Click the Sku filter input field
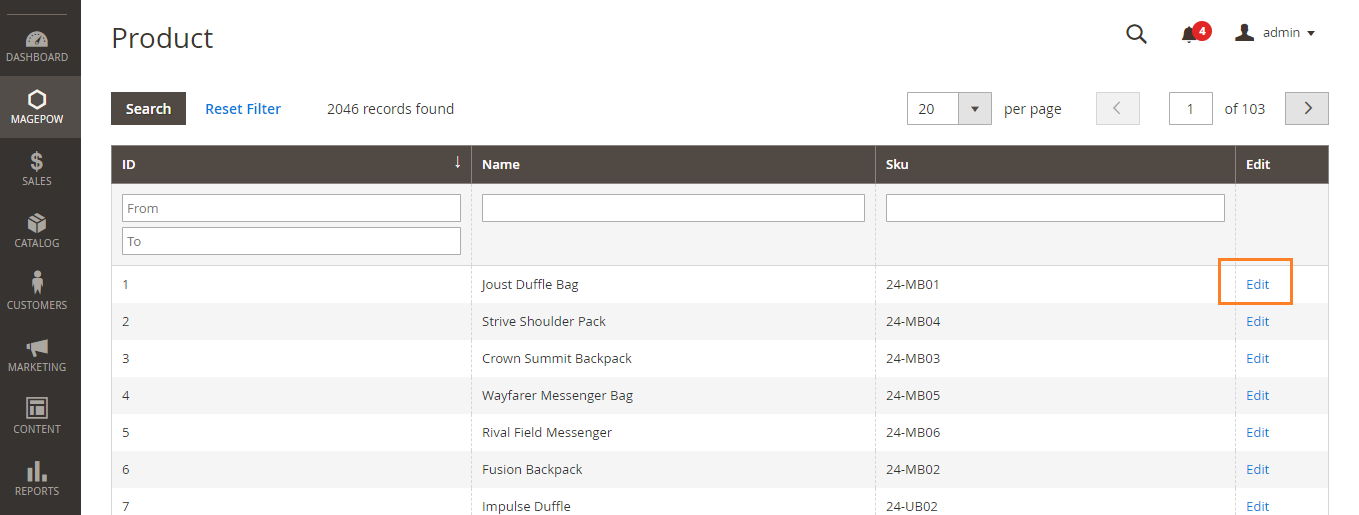Image resolution: width=1359 pixels, height=515 pixels. pyautogui.click(x=1055, y=208)
